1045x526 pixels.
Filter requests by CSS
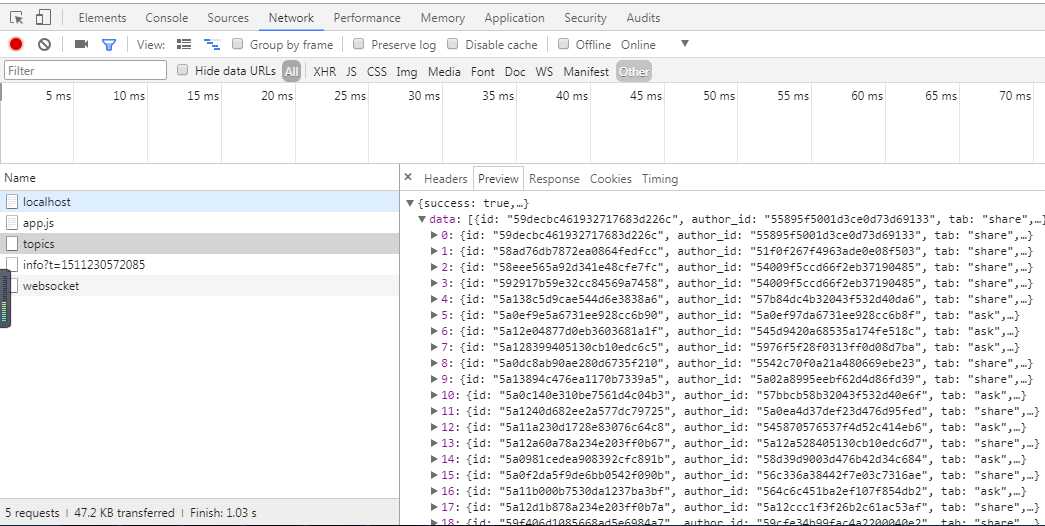(377, 71)
